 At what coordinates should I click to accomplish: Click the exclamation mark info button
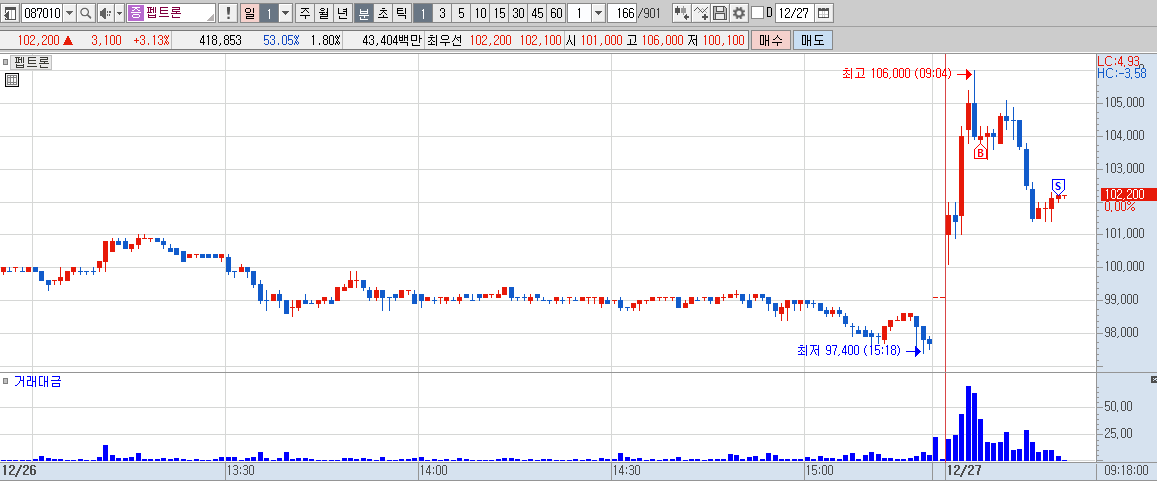click(228, 13)
